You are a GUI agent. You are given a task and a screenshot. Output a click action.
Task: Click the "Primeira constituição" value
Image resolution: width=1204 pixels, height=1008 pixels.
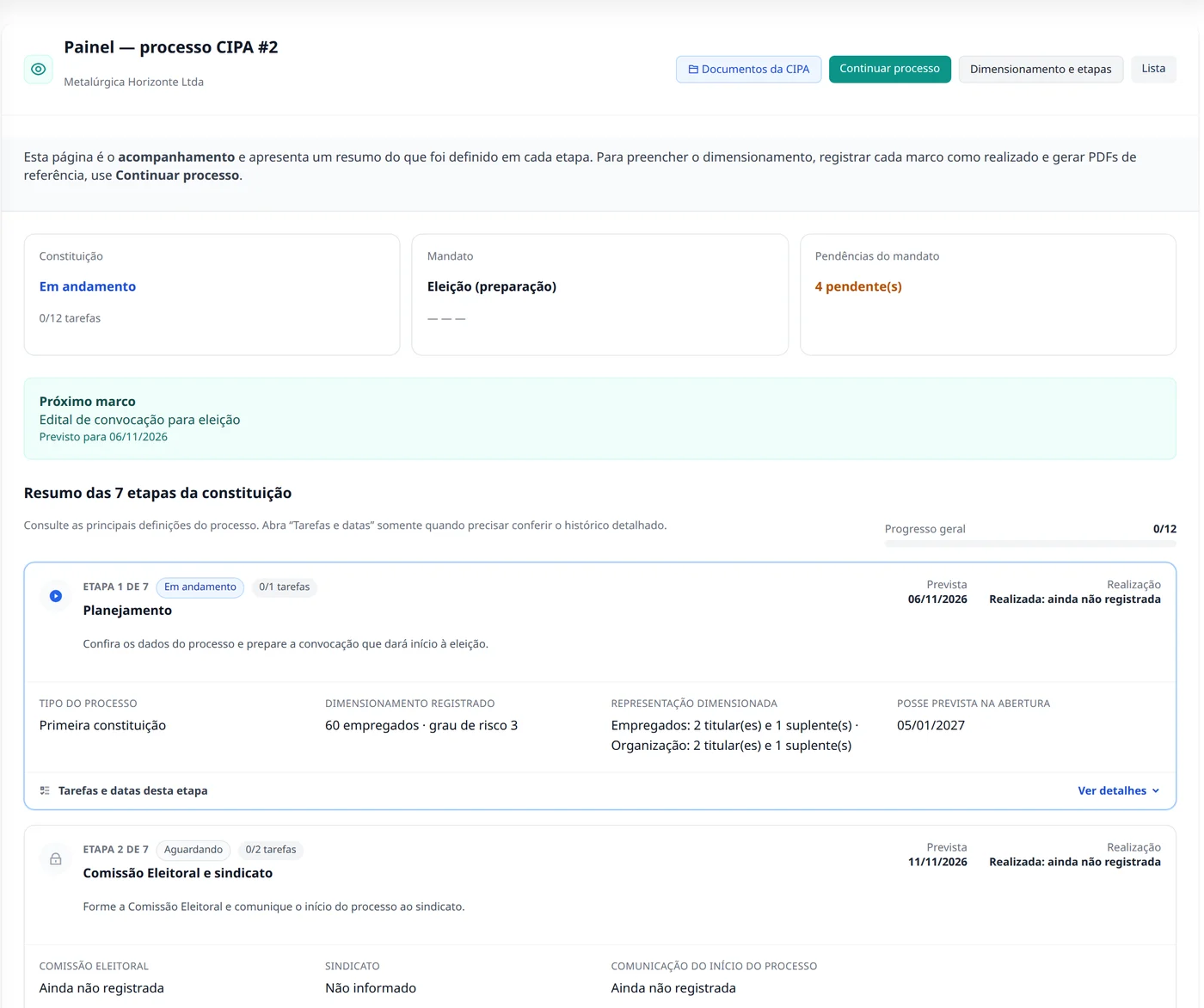pyautogui.click(x=102, y=726)
